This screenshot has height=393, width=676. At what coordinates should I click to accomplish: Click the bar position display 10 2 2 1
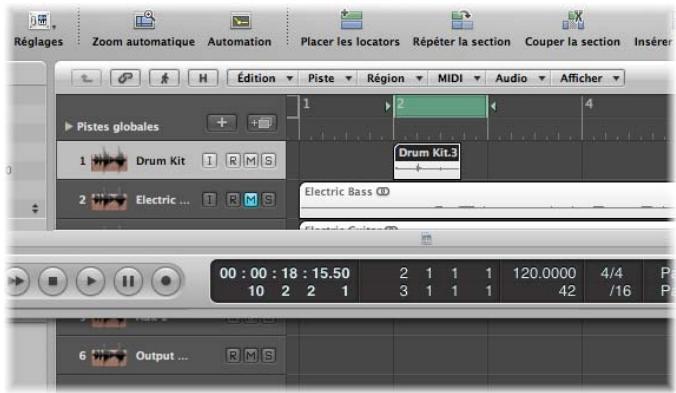(x=298, y=291)
